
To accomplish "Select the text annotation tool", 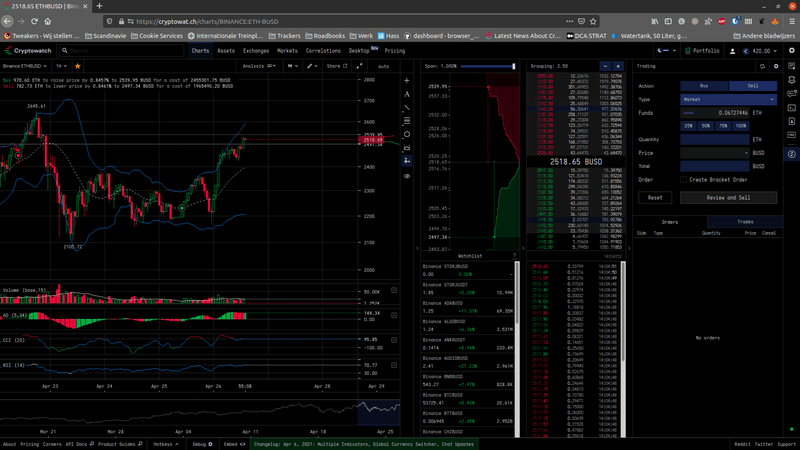I will point(407,94).
